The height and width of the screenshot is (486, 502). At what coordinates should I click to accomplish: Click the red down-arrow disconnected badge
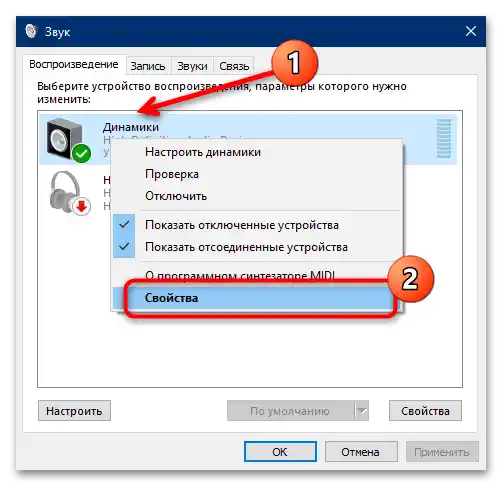[82, 206]
